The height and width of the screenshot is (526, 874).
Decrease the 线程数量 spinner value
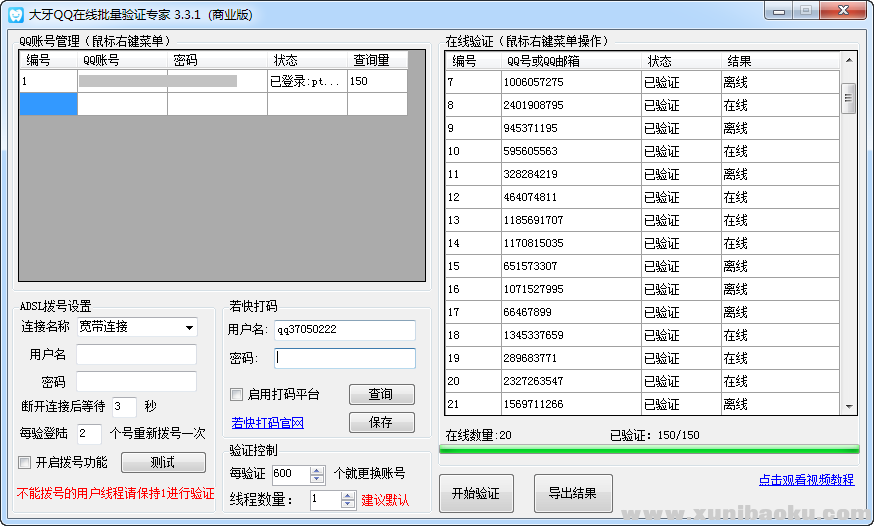pos(347,505)
